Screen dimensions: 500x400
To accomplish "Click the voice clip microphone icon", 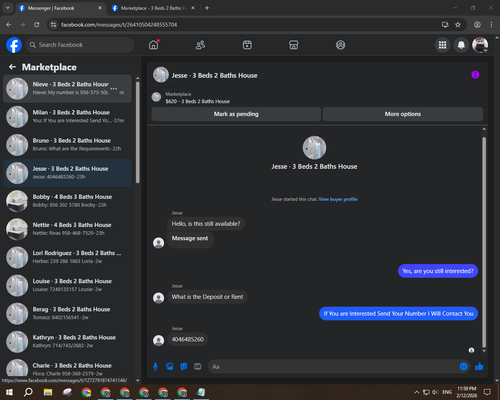I will pyautogui.click(x=155, y=367).
